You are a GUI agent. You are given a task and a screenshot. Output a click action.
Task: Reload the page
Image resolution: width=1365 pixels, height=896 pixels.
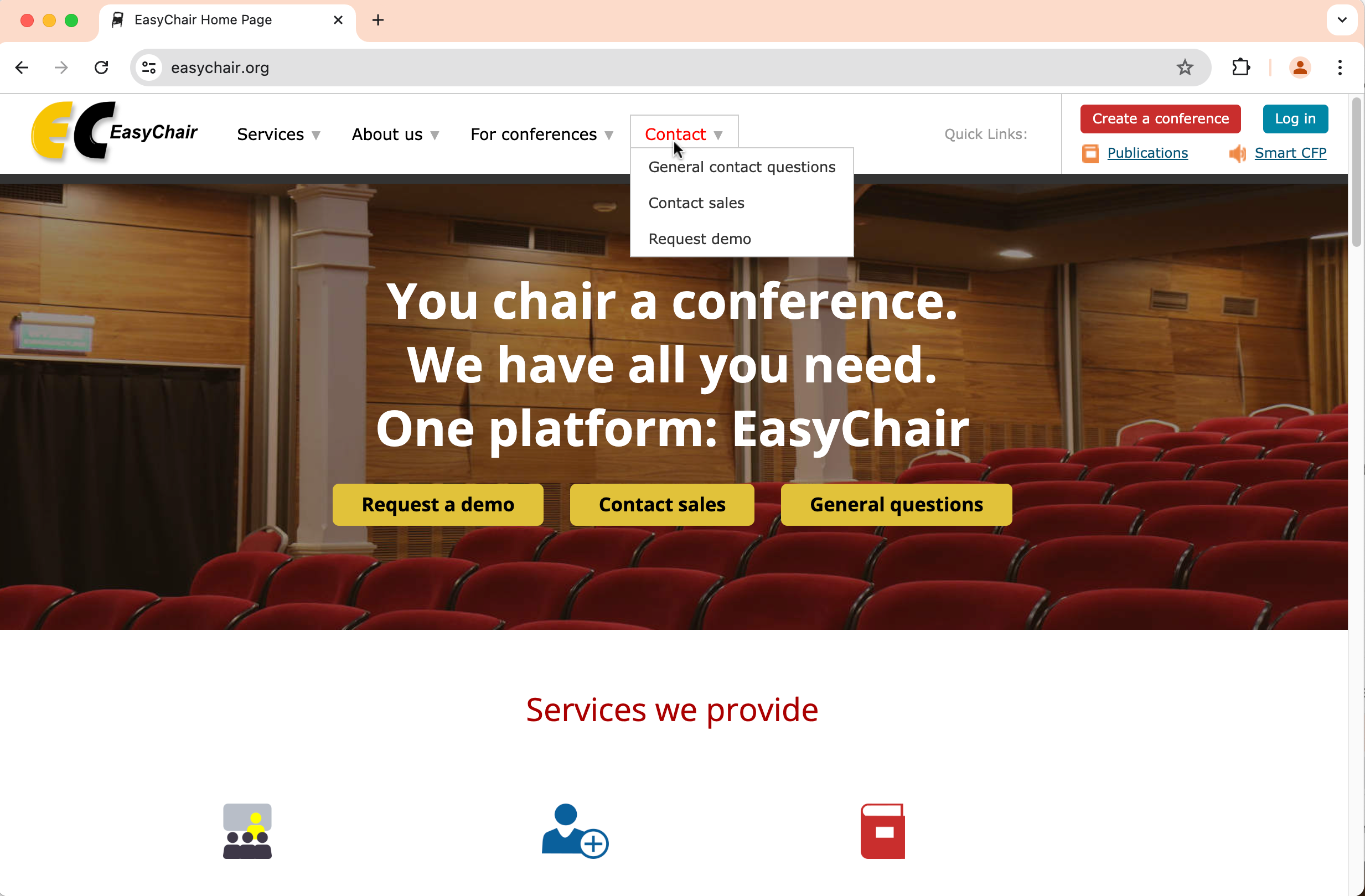coord(101,68)
